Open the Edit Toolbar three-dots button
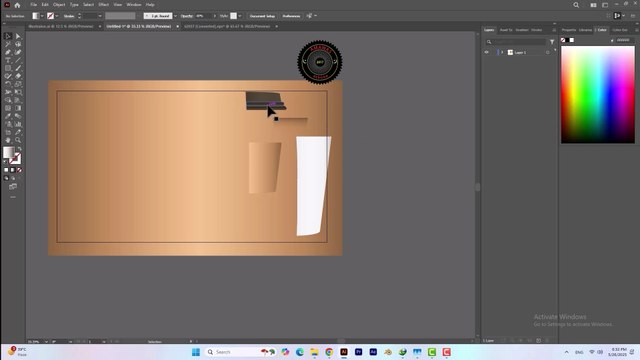Viewport: 640px width, 360px height. [x=13, y=197]
